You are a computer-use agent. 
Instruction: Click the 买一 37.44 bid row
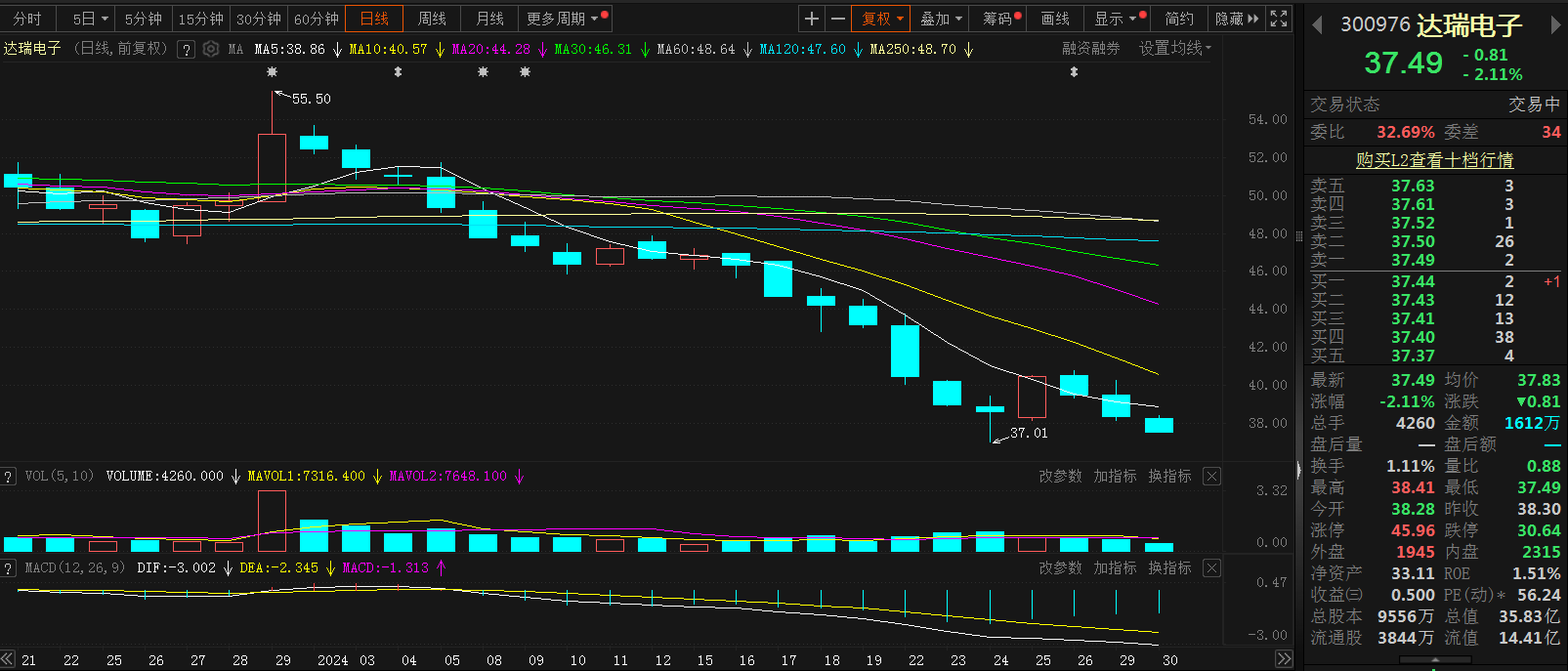(x=1434, y=281)
